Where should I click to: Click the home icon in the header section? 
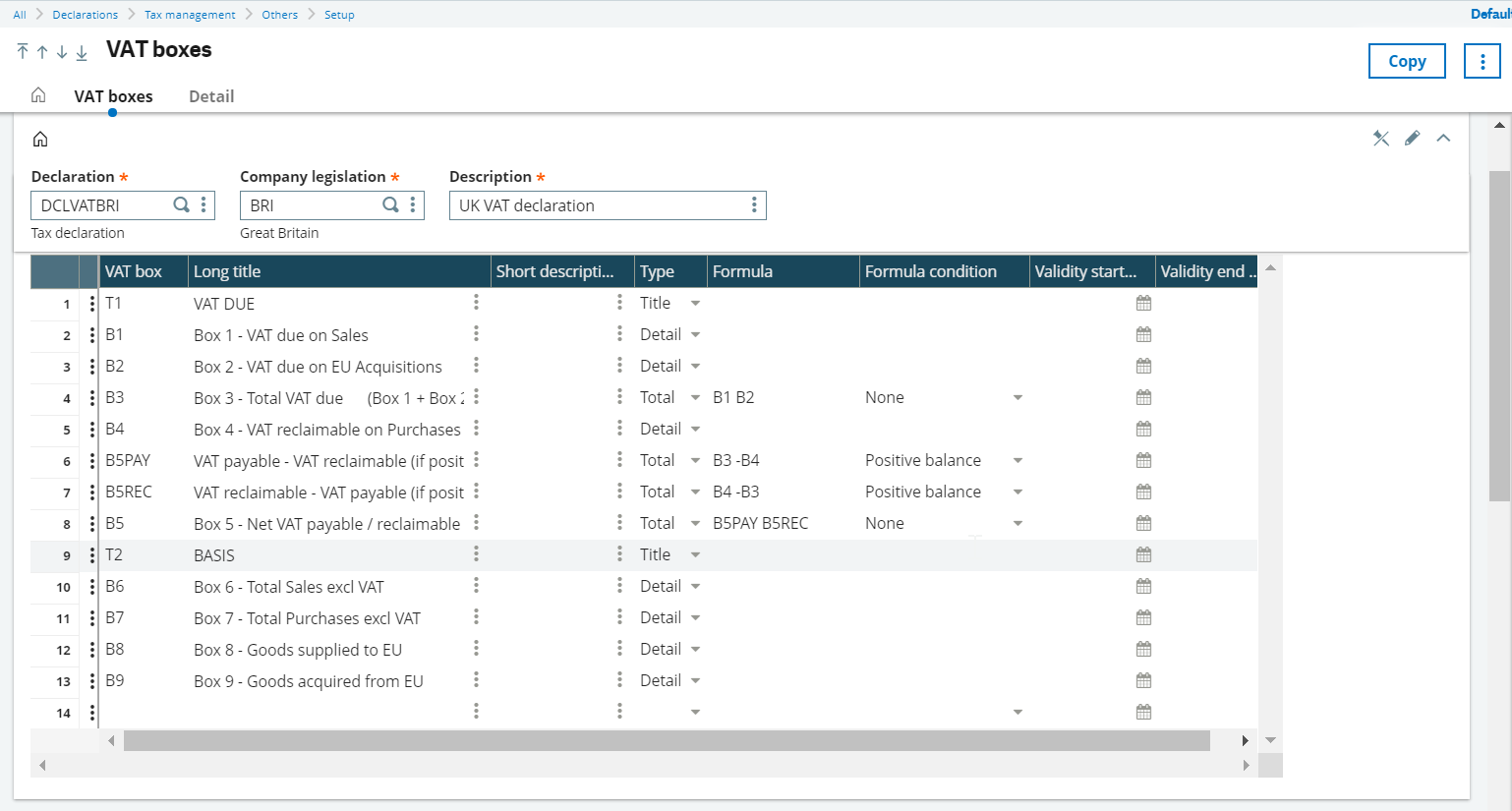(39, 139)
